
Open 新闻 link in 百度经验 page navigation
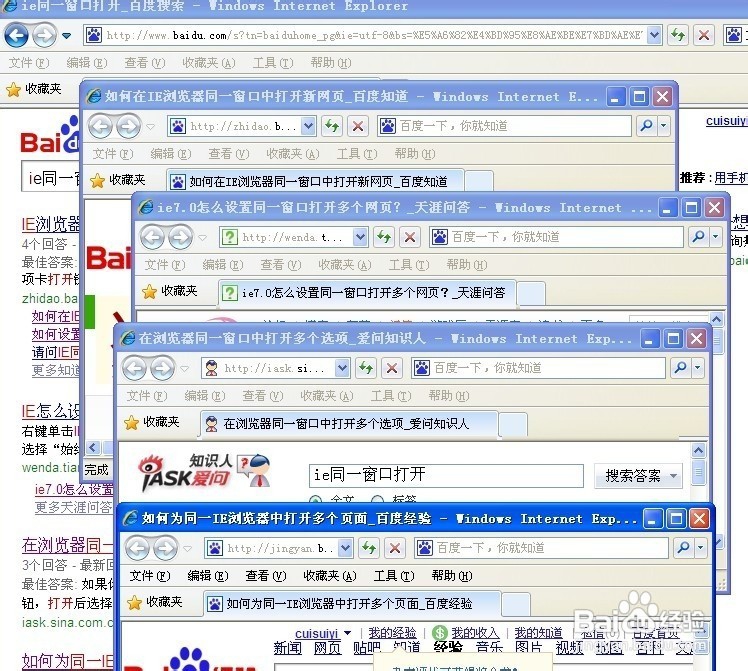[x=288, y=648]
